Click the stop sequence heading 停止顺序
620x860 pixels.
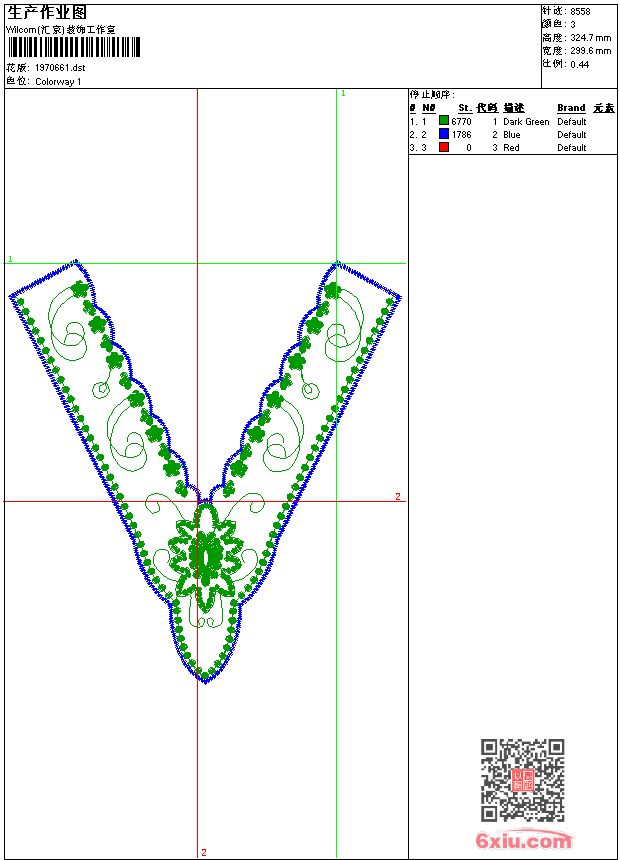[432, 95]
